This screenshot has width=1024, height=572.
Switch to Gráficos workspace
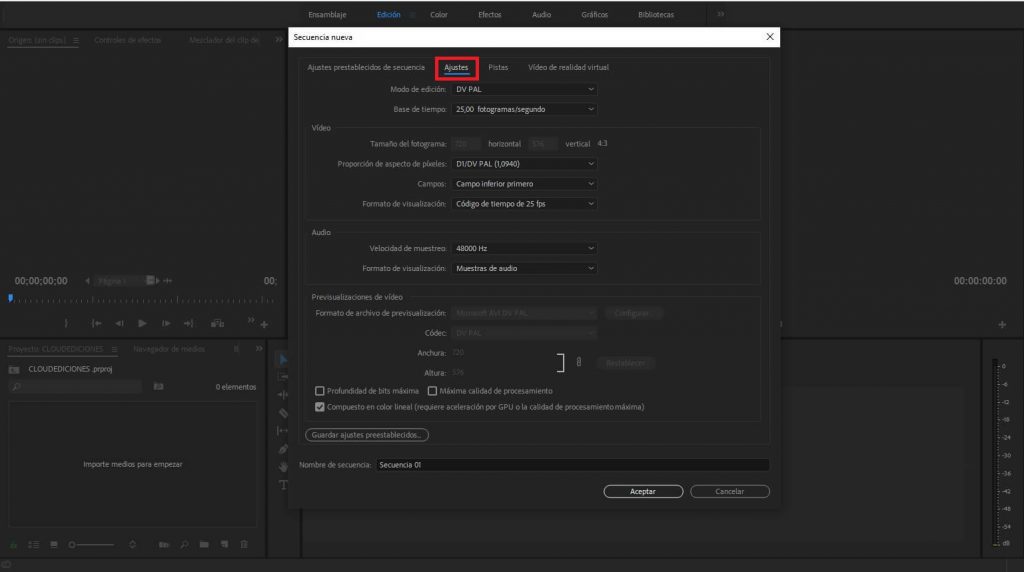coord(594,14)
